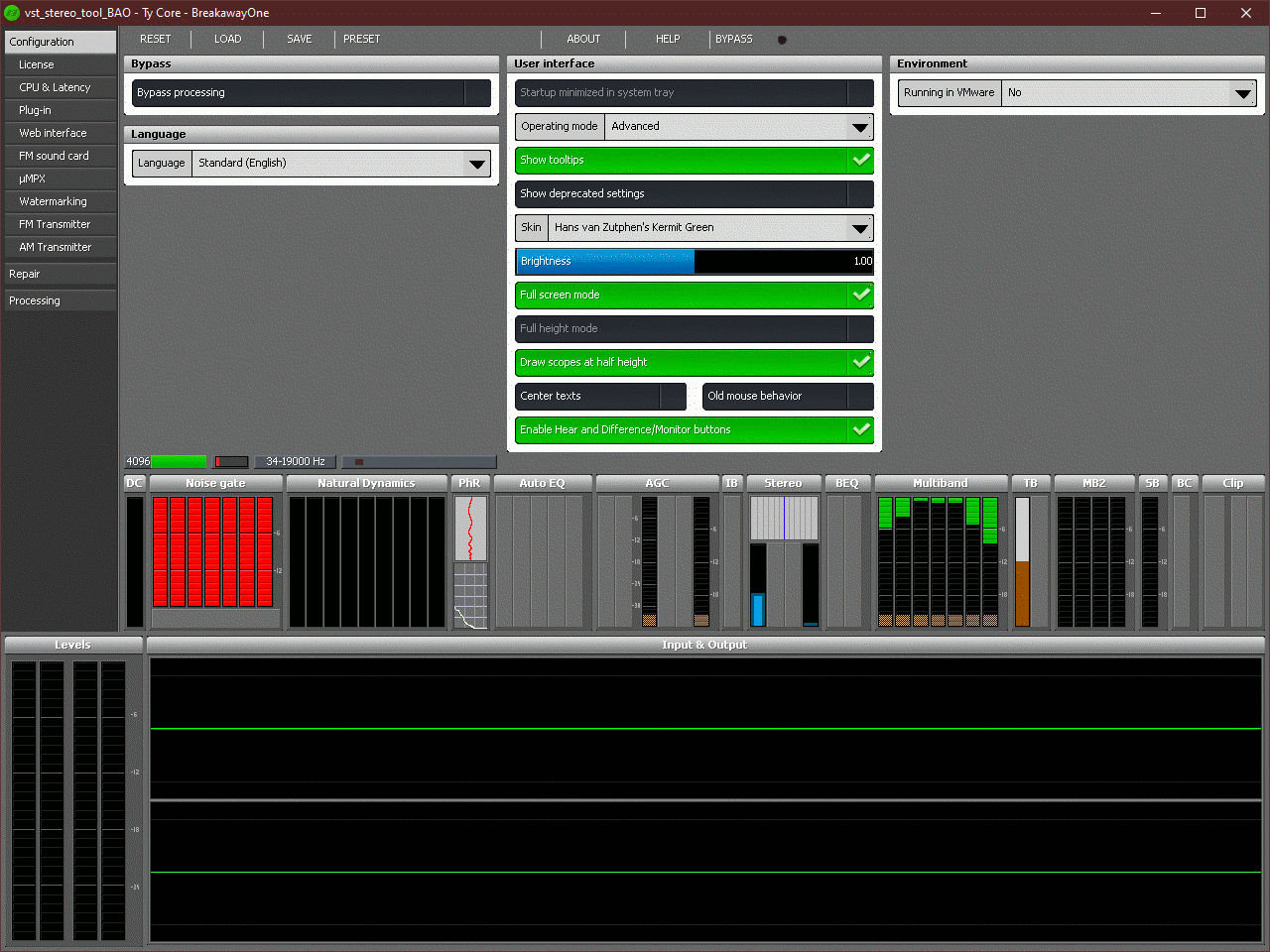This screenshot has height=952, width=1270.
Task: Open µMPX settings
Action: pyautogui.click(x=61, y=178)
